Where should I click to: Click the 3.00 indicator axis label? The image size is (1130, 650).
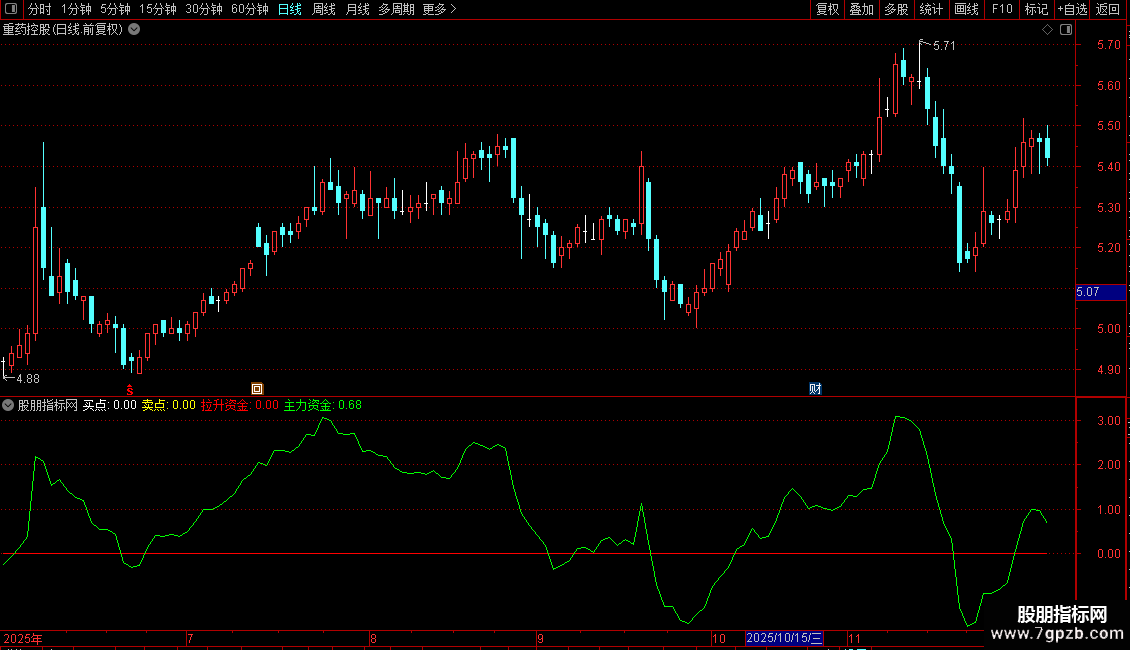1108,421
